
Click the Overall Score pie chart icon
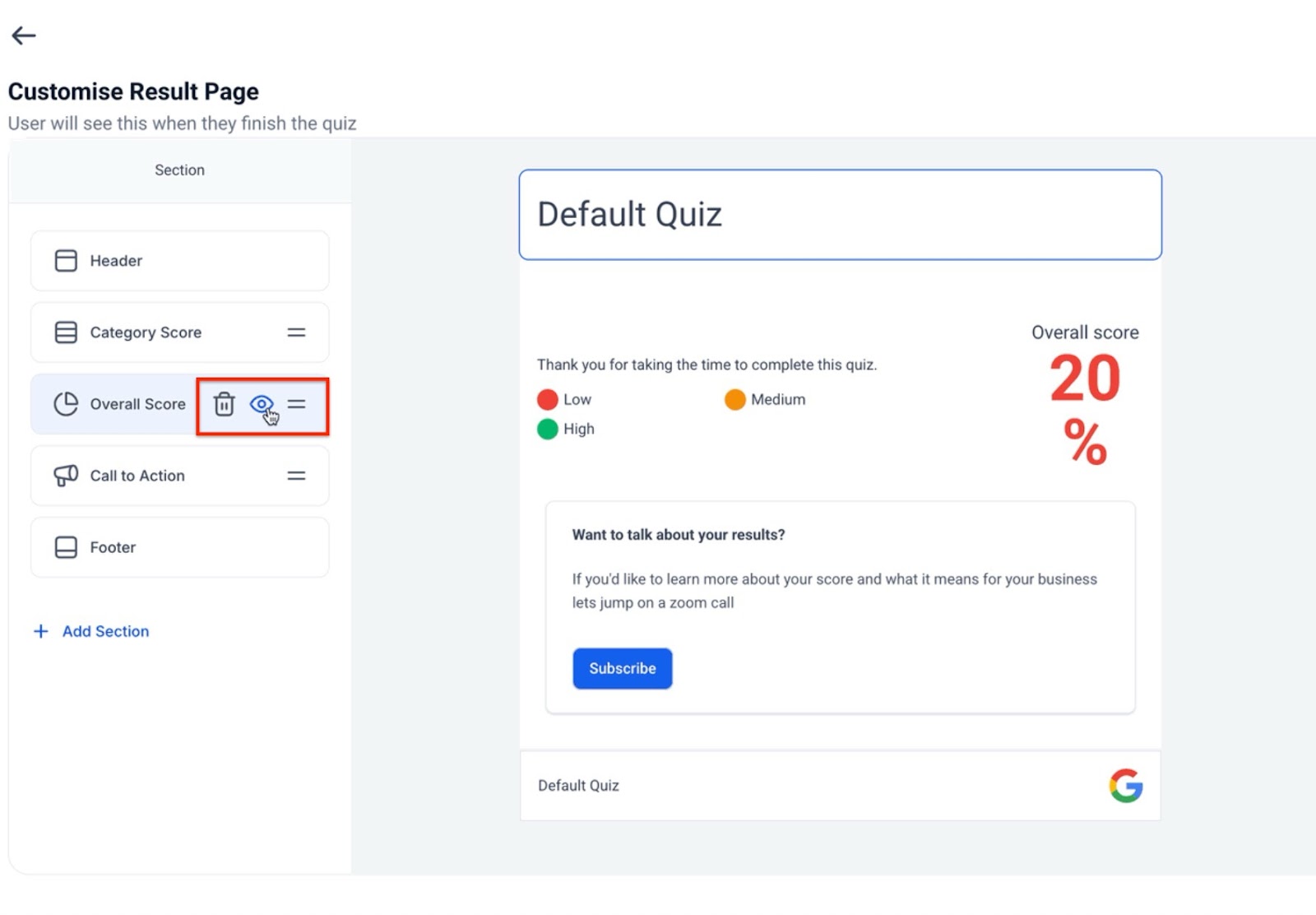click(66, 404)
